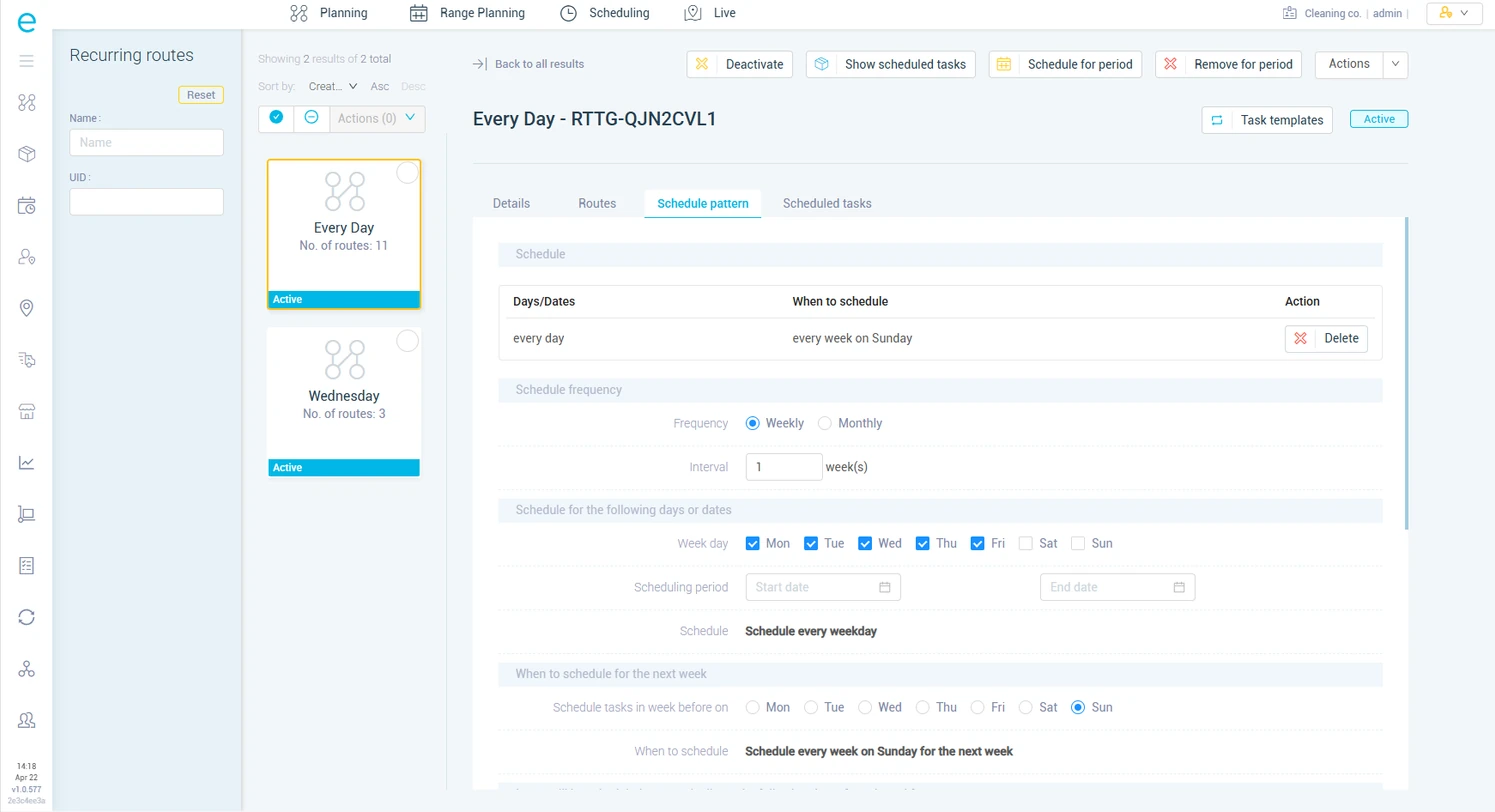Click the calendar icon in Start date field

[x=884, y=587]
